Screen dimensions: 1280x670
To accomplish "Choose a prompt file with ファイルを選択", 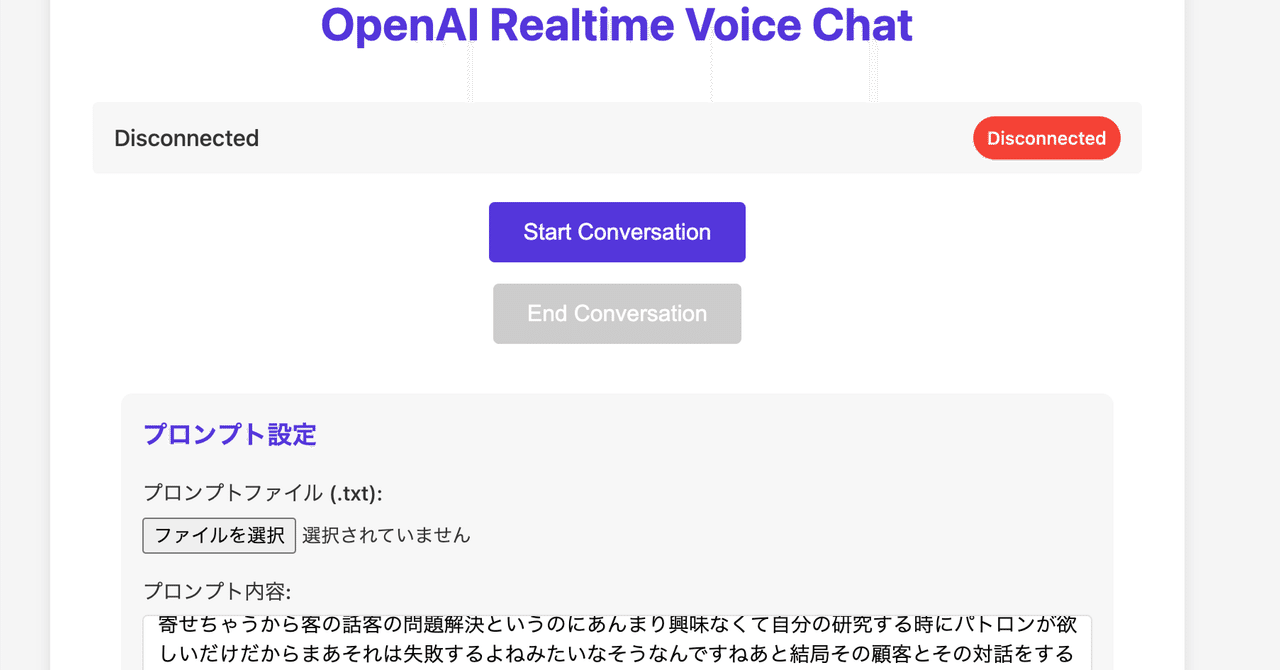I will tap(219, 535).
